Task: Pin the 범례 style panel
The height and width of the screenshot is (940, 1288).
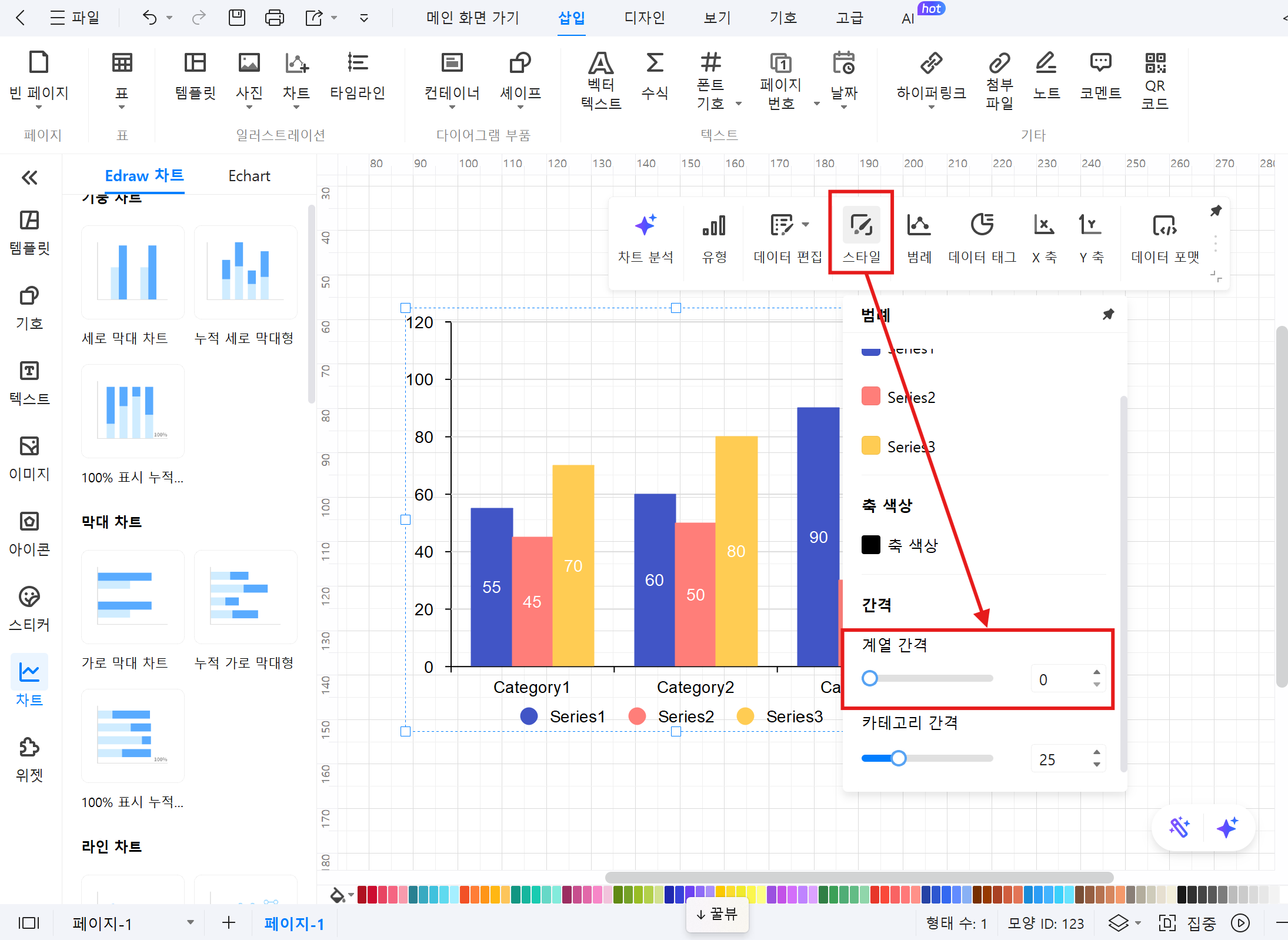Action: (1108, 314)
